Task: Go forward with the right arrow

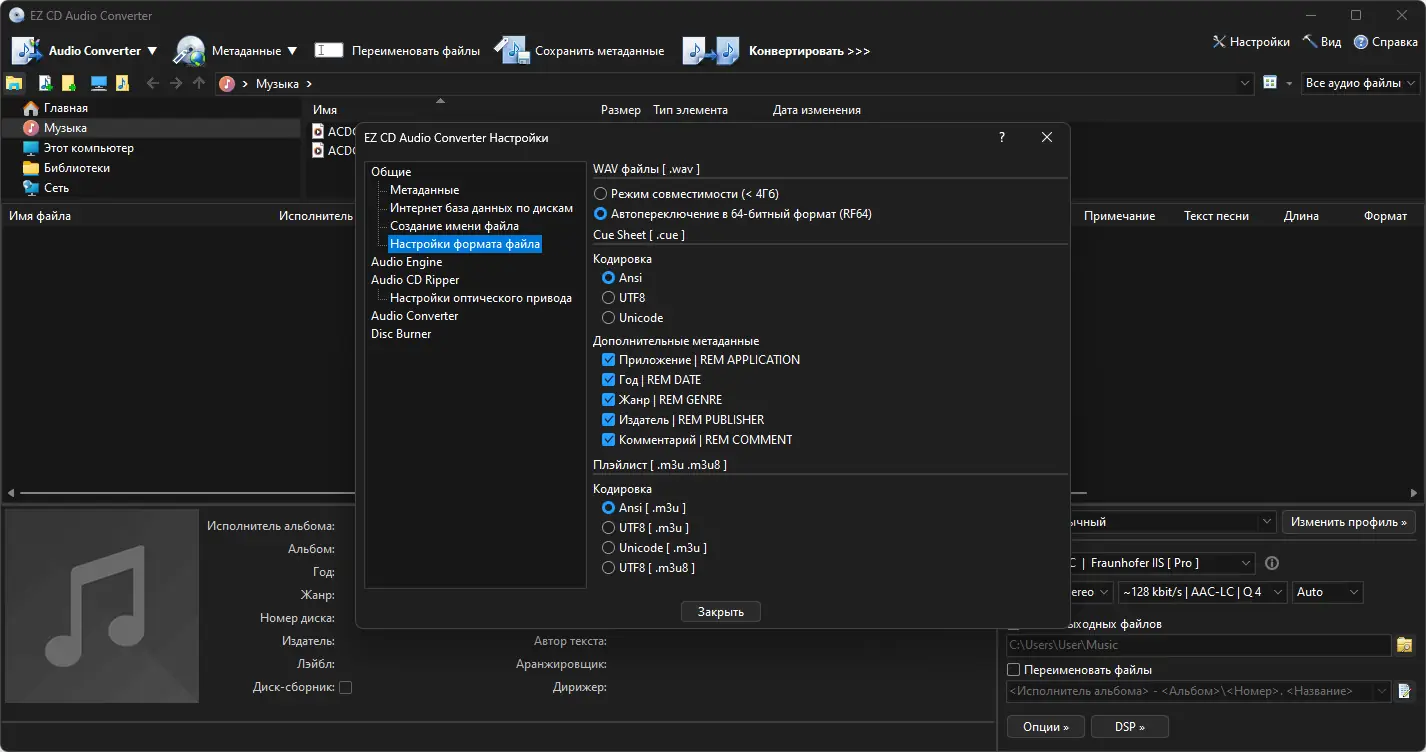Action: (x=176, y=83)
